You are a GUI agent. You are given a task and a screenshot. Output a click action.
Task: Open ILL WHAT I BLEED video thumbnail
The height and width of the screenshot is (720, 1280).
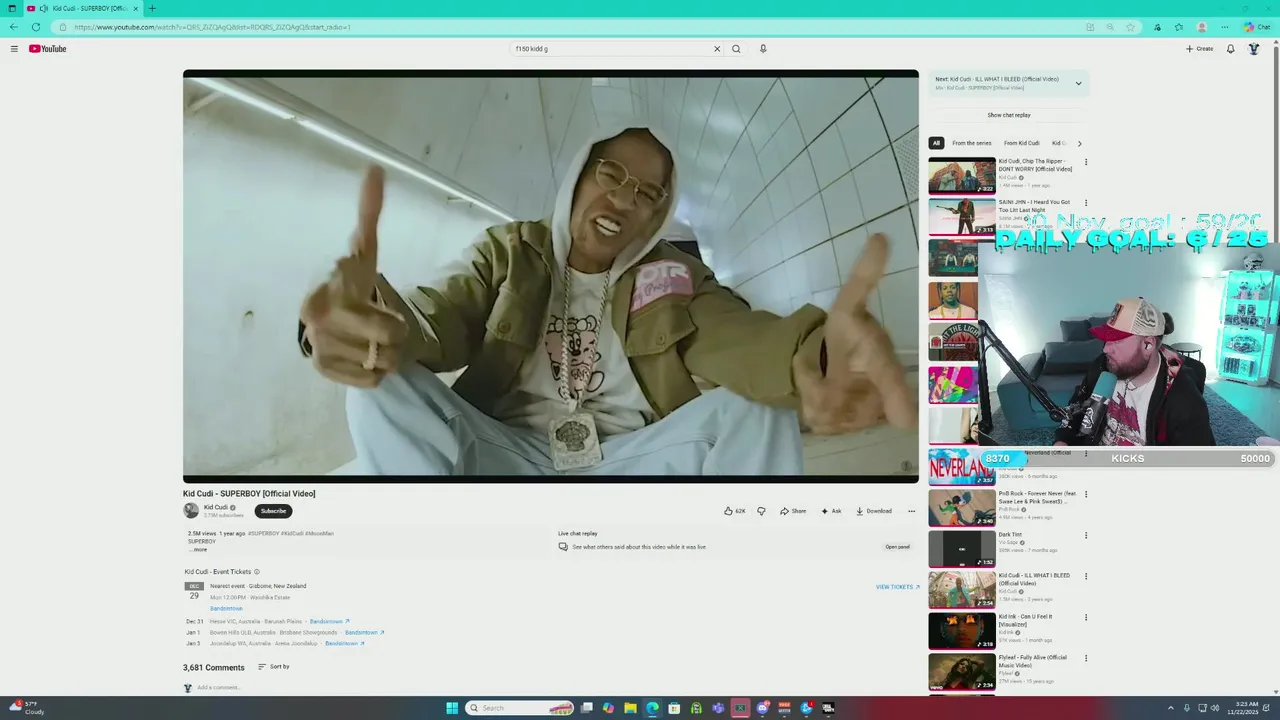click(962, 590)
